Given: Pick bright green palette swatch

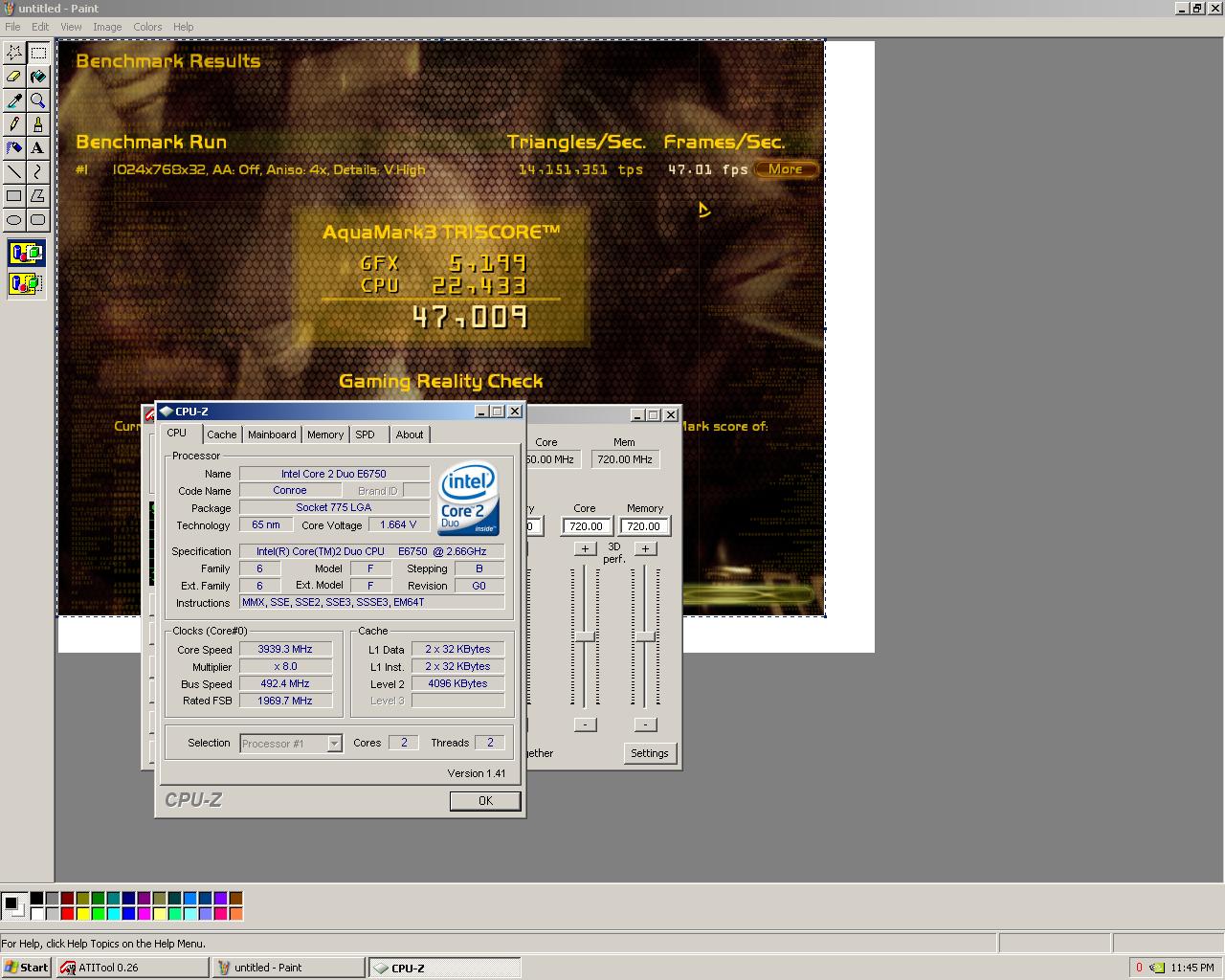Looking at the screenshot, I should [x=98, y=913].
